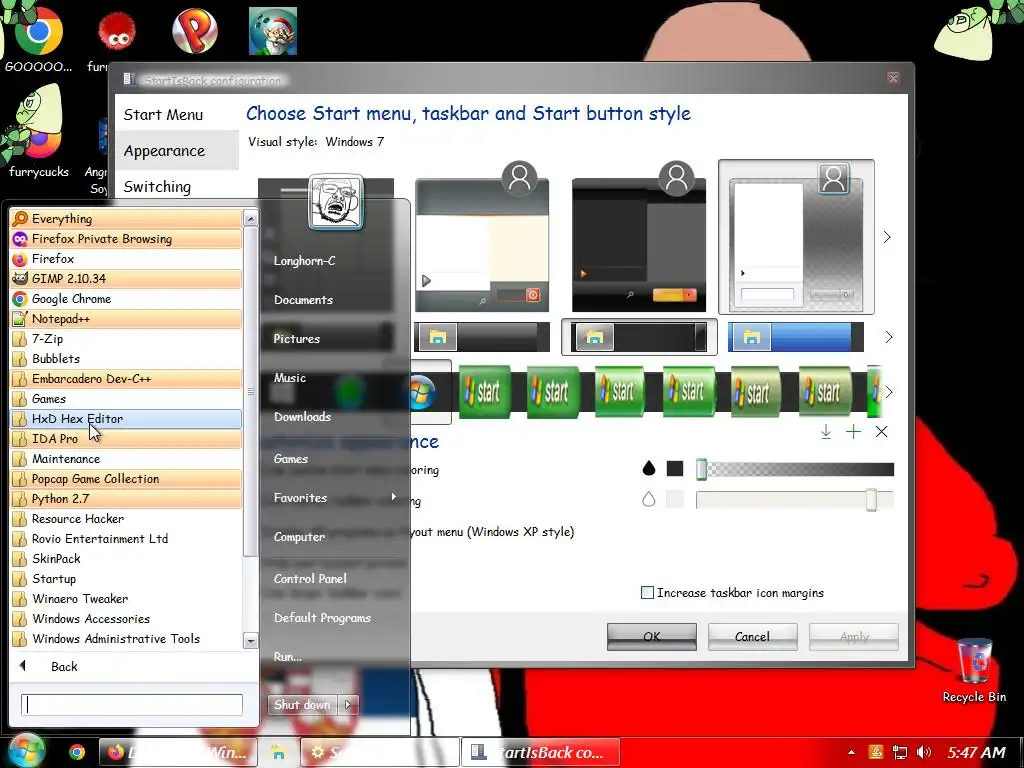Expand the HxD Hex Editor folder
The width and height of the screenshot is (1024, 768).
pyautogui.click(x=126, y=419)
